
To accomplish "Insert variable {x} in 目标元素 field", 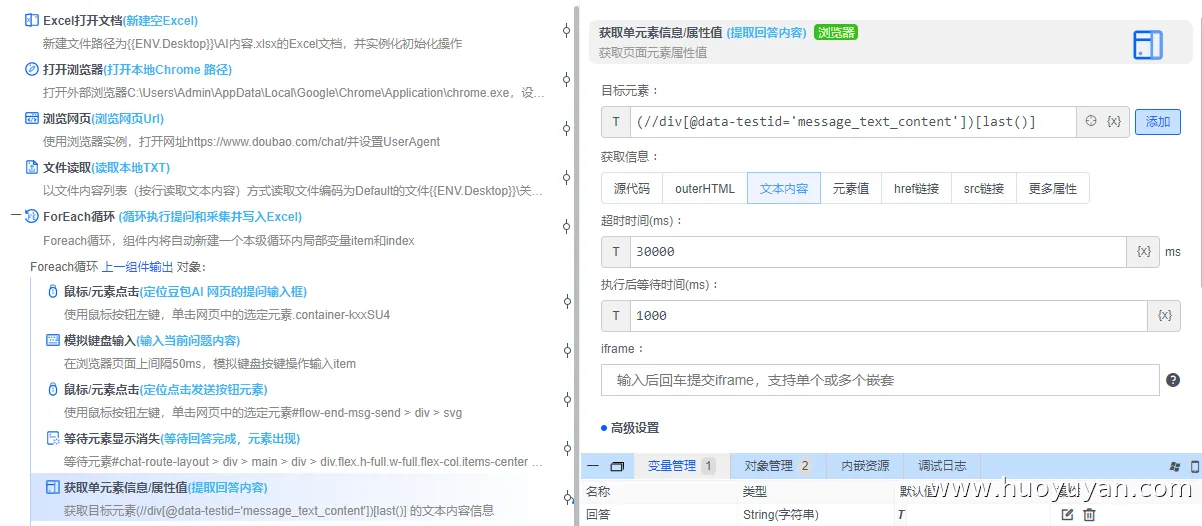I will click(x=1114, y=122).
